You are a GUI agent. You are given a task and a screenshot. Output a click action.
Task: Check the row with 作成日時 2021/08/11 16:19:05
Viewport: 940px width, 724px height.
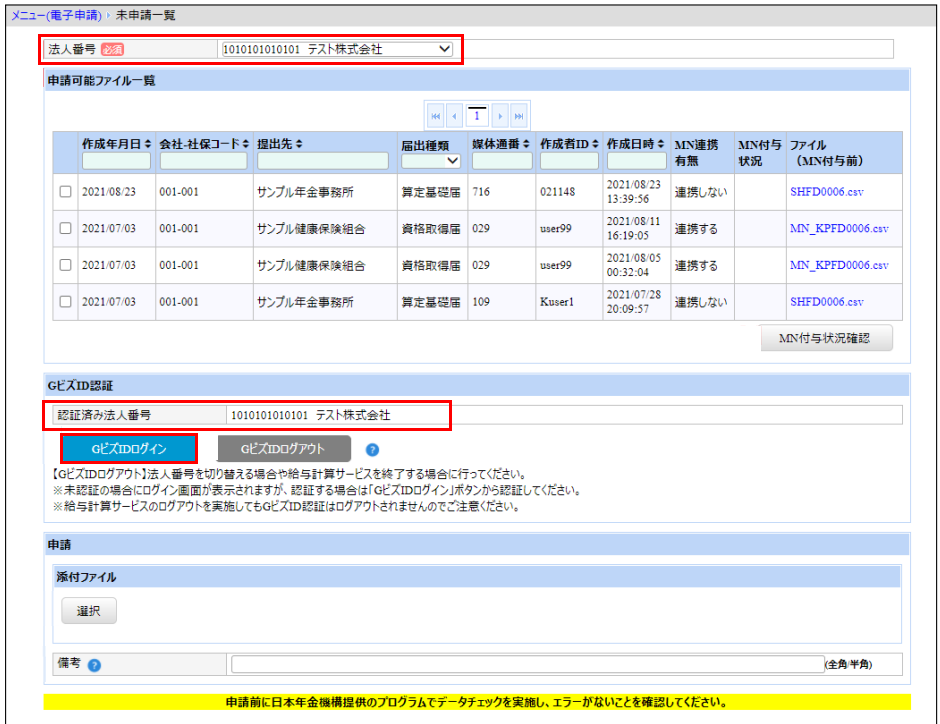65,228
